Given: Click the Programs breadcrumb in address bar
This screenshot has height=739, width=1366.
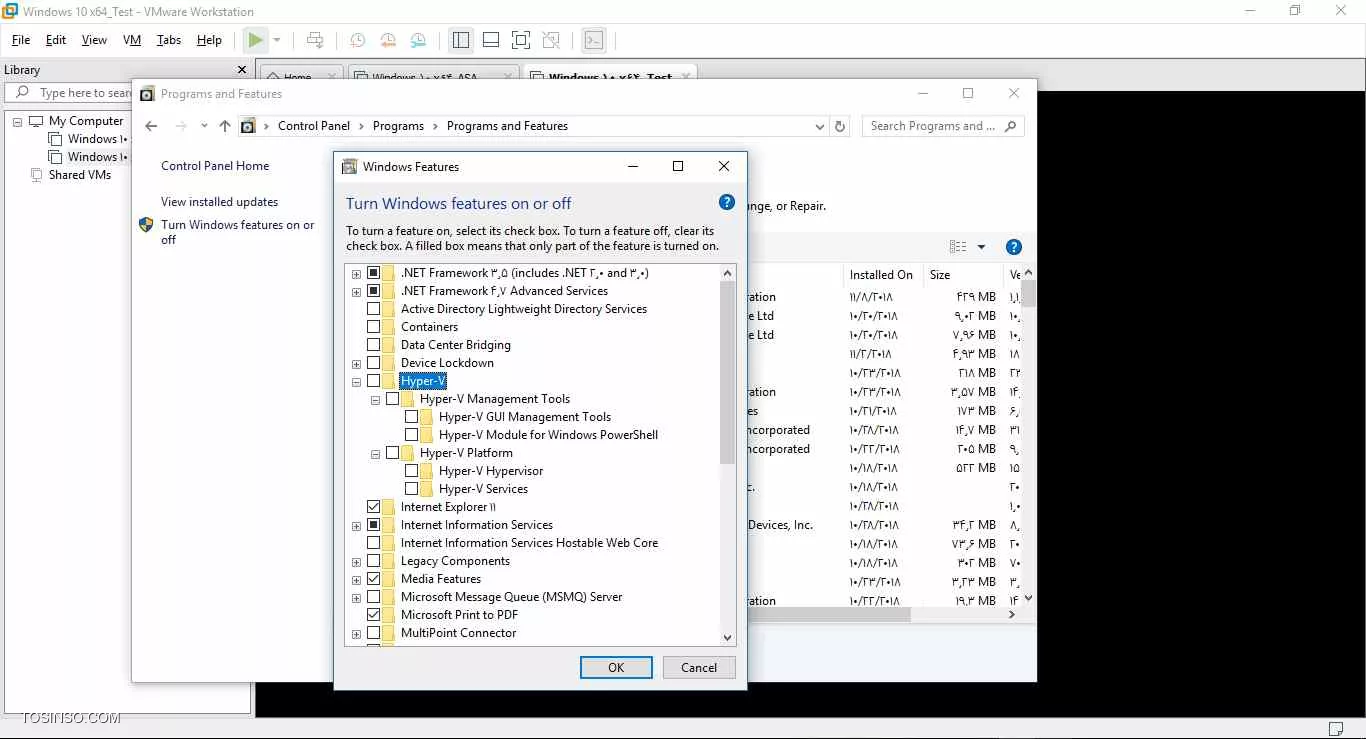Looking at the screenshot, I should click(x=398, y=126).
